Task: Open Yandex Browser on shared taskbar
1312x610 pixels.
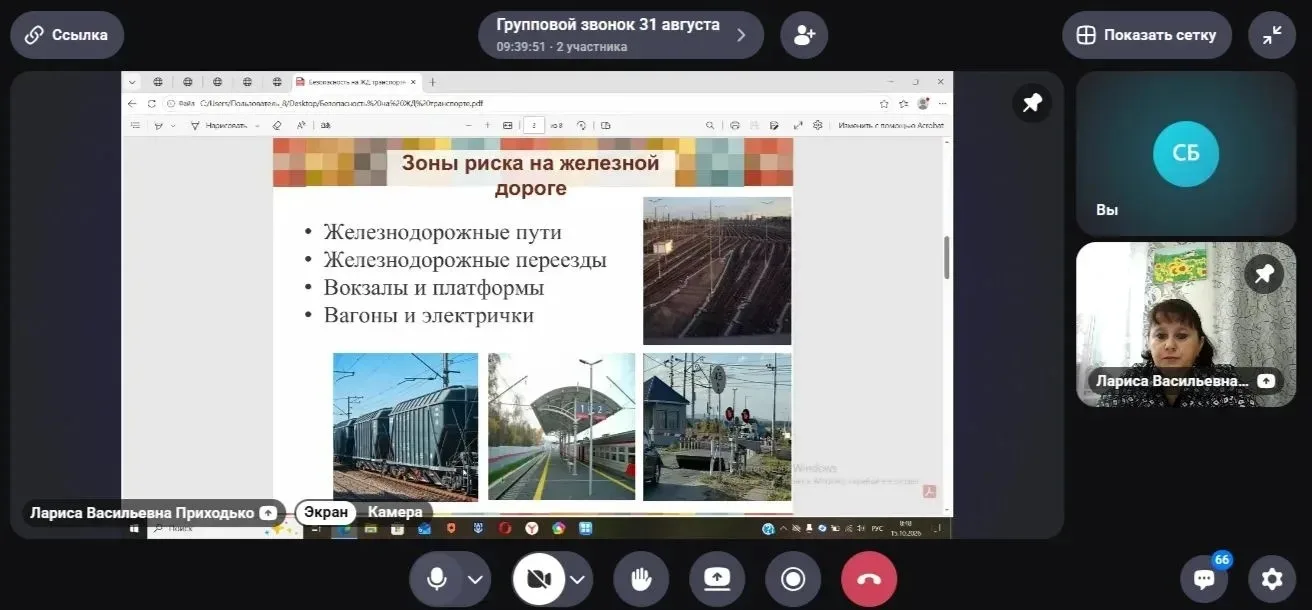Action: [x=532, y=528]
